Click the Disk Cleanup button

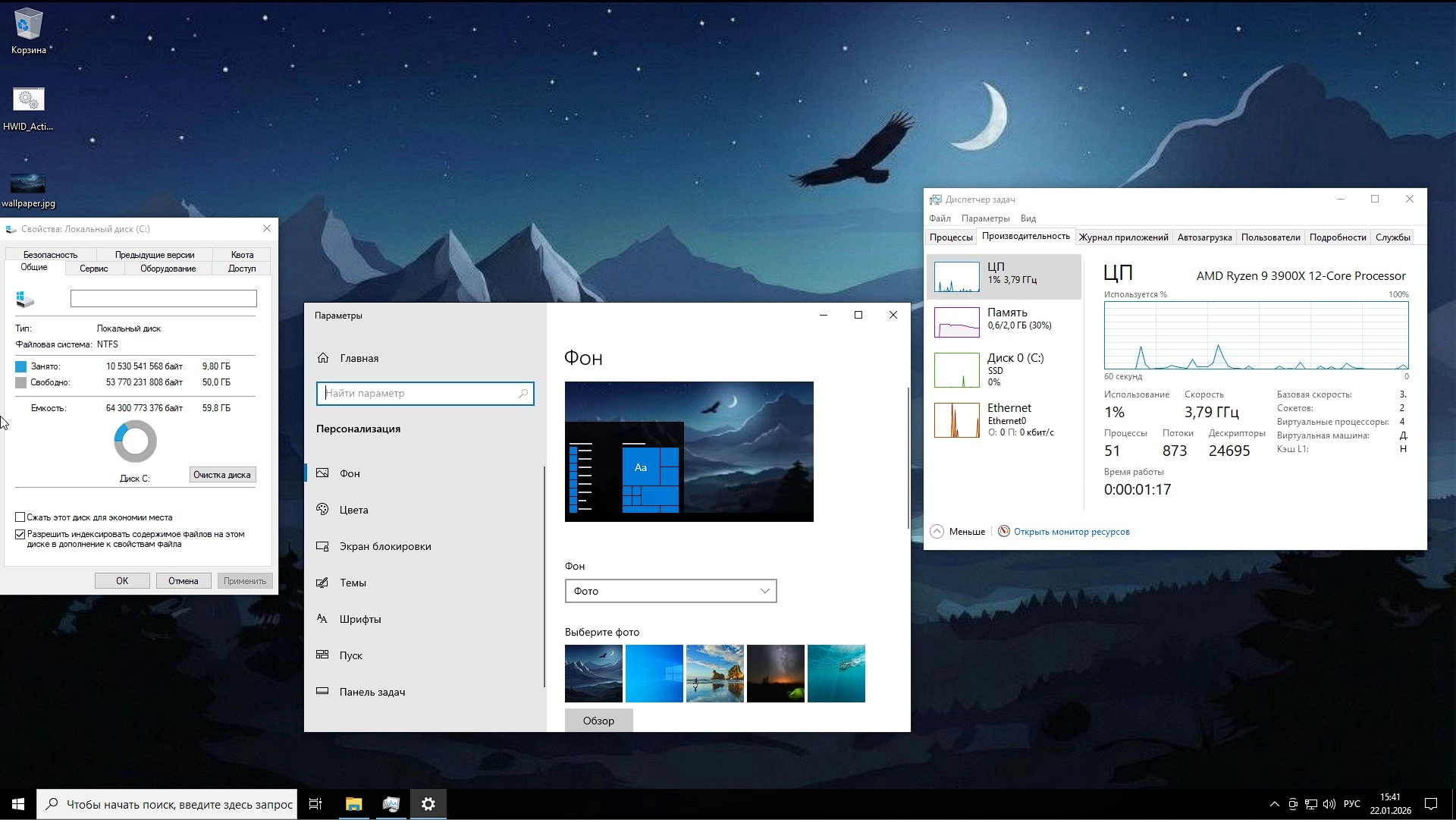coord(221,475)
